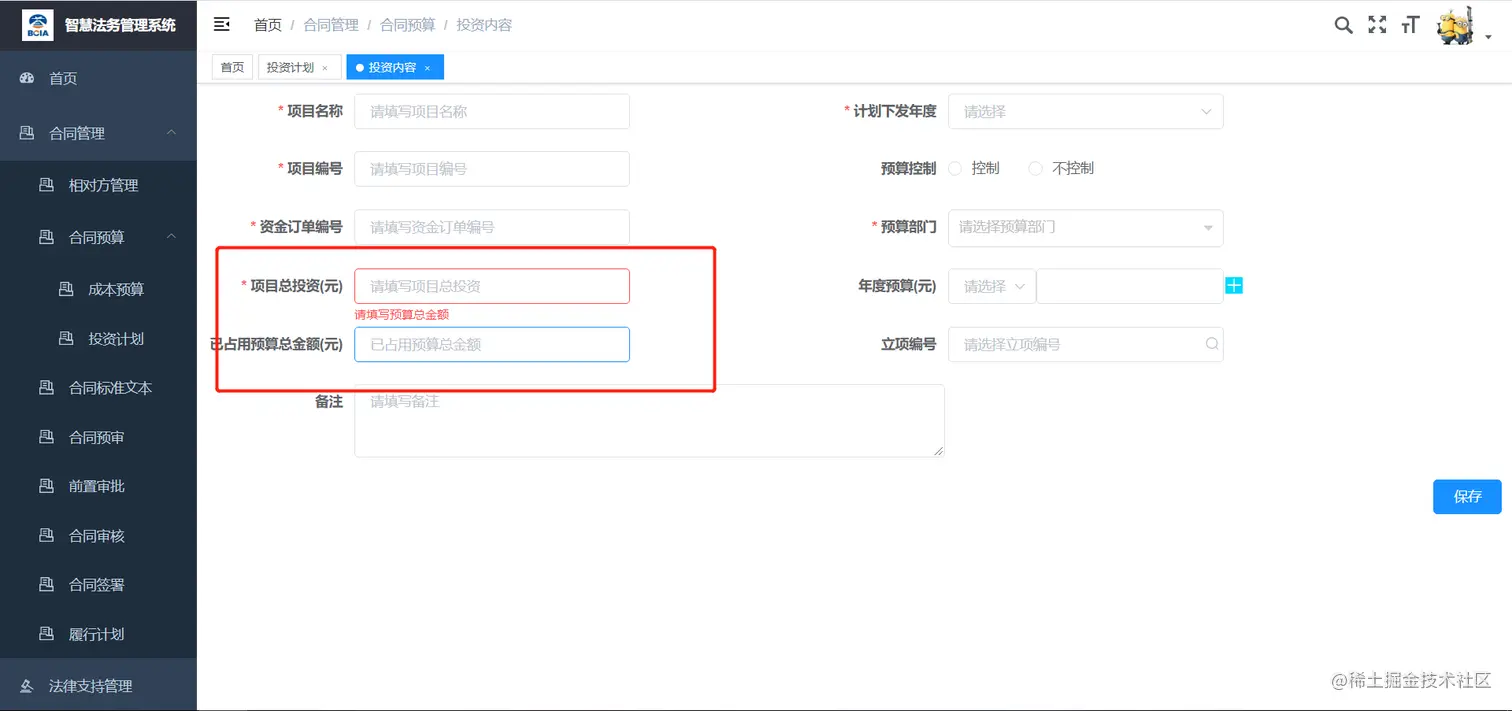Focus the 项目编号 input field
This screenshot has height=711, width=1512.
click(x=492, y=169)
